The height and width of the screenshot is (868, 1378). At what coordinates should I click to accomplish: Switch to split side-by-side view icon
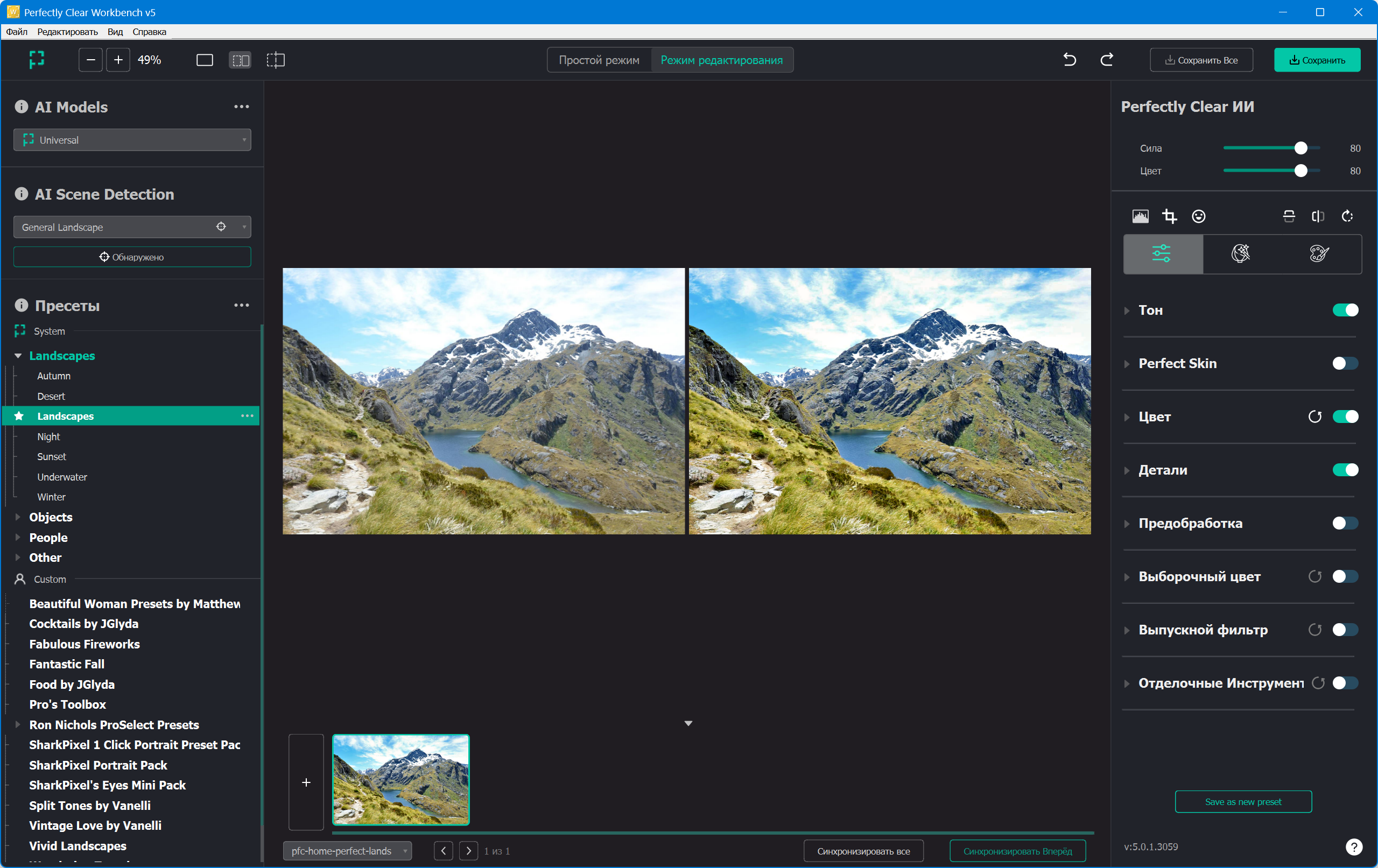(240, 60)
